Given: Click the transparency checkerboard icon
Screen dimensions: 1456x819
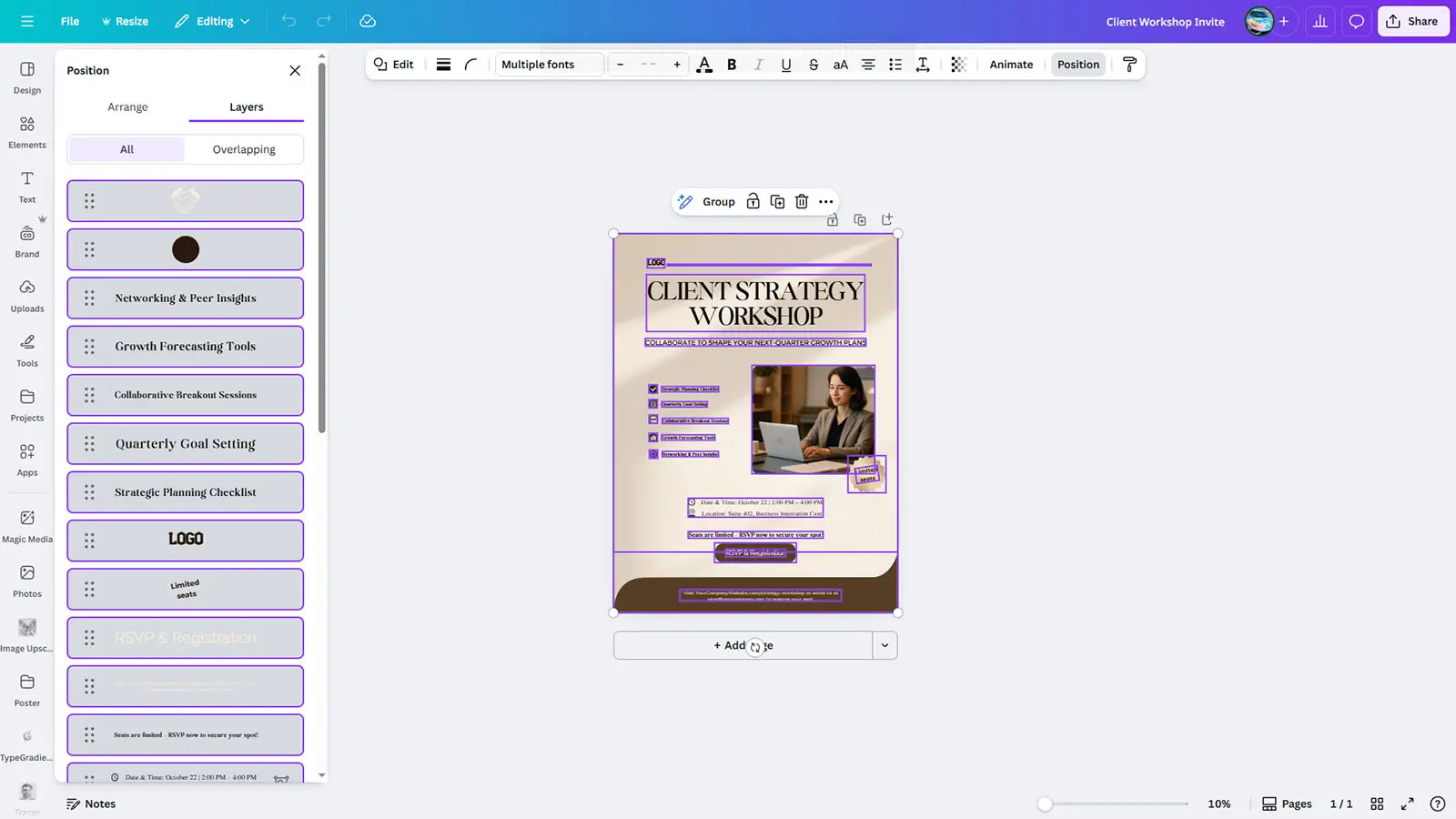Looking at the screenshot, I should coord(958,65).
